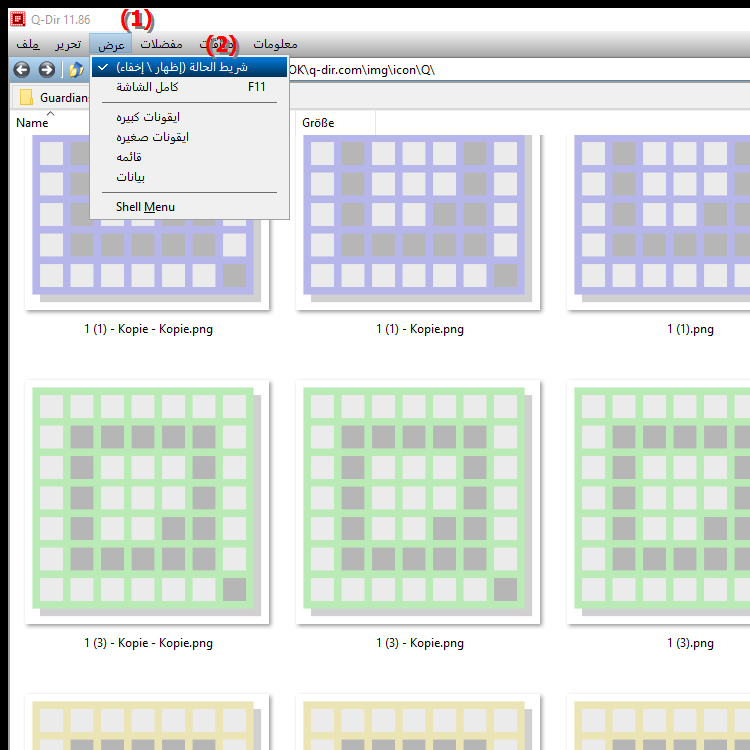Select thumbnail 1 (3) - Kopie - Kopie.png
The image size is (750, 750).
pyautogui.click(x=147, y=502)
